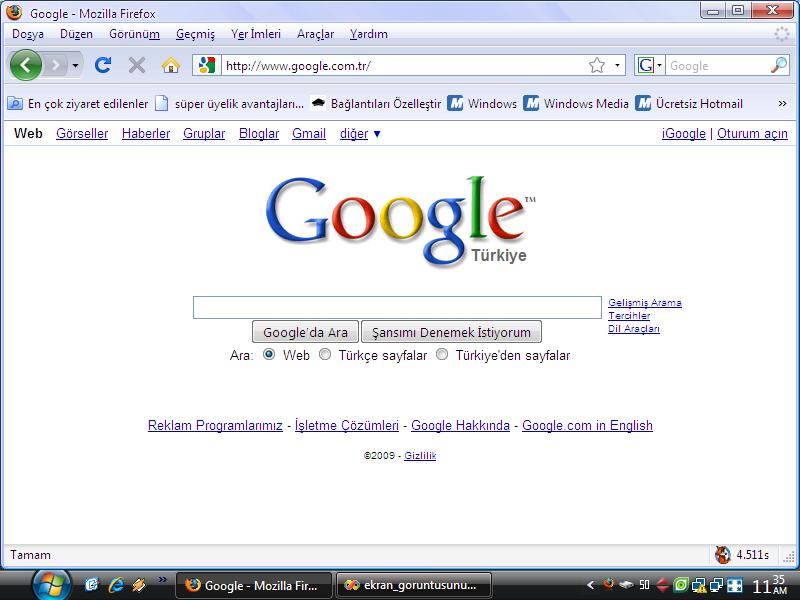This screenshot has width=800, height=600.
Task: Open the back/forward history dropdown arrow
Action: [75, 65]
